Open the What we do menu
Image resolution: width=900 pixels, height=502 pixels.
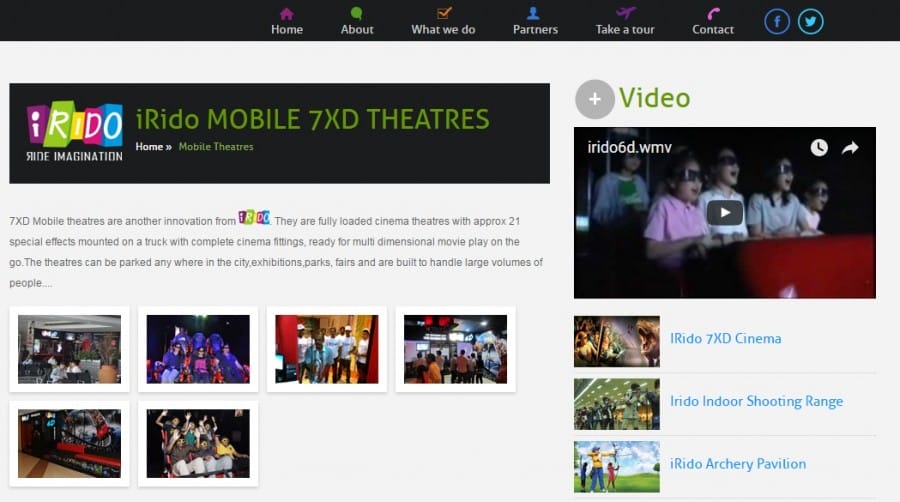pos(443,29)
